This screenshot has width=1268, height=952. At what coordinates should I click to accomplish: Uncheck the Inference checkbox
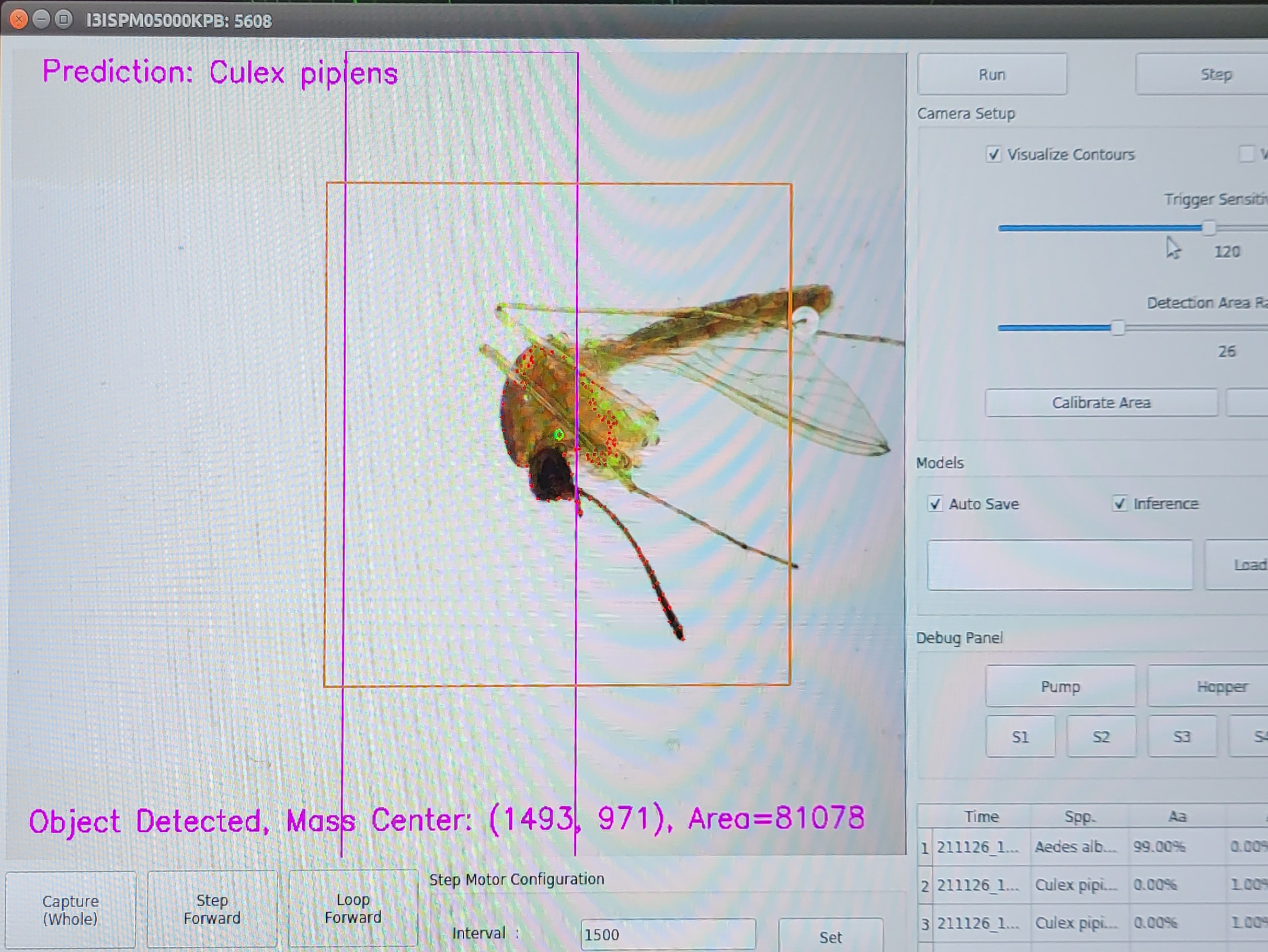click(x=1119, y=503)
